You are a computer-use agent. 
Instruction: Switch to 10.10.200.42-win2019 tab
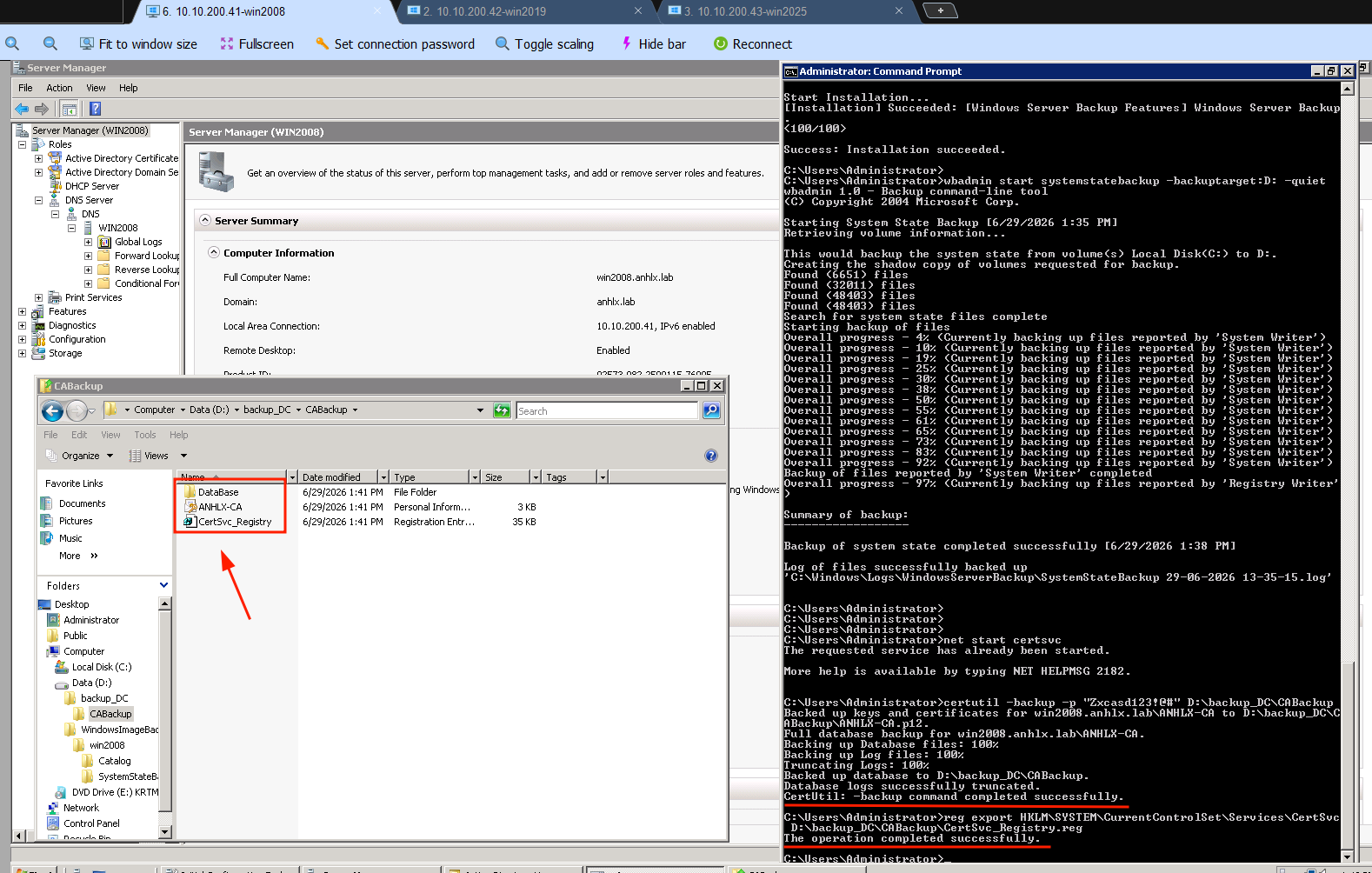522,11
